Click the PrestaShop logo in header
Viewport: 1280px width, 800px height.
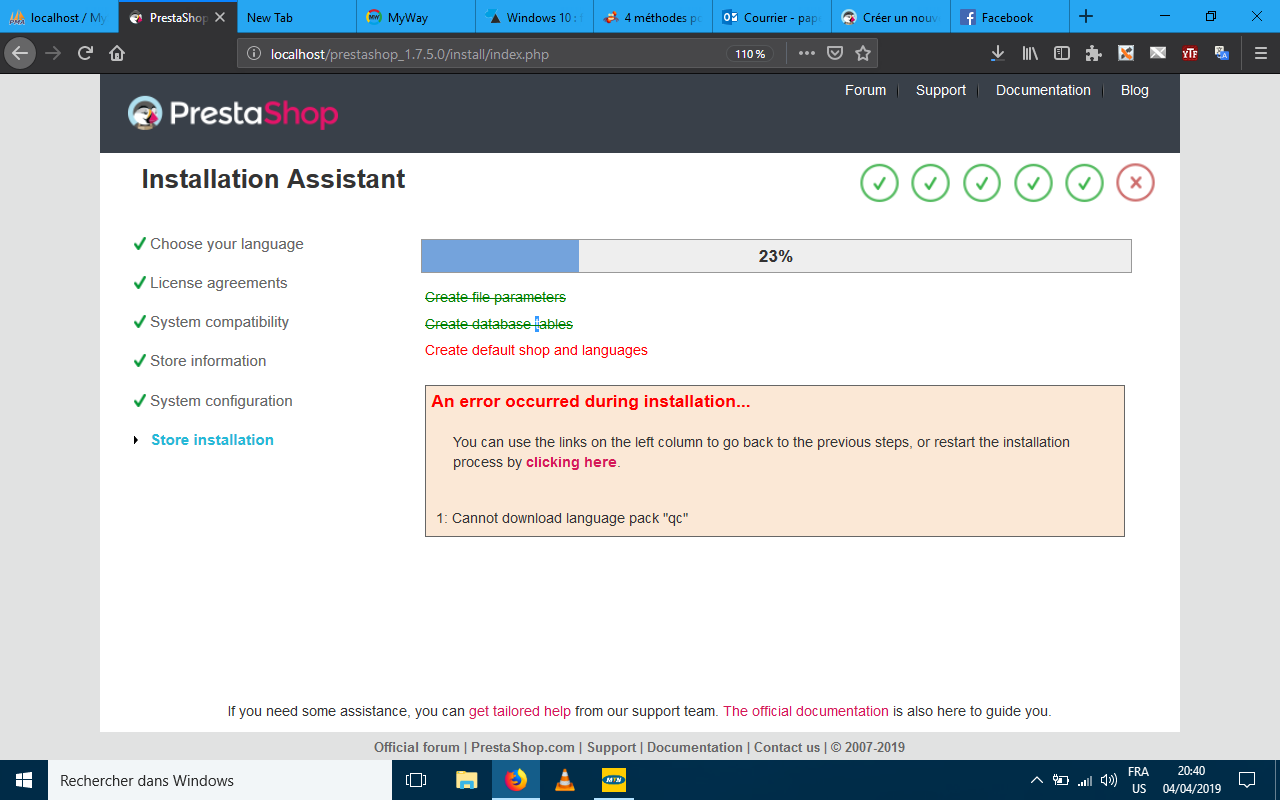point(233,113)
